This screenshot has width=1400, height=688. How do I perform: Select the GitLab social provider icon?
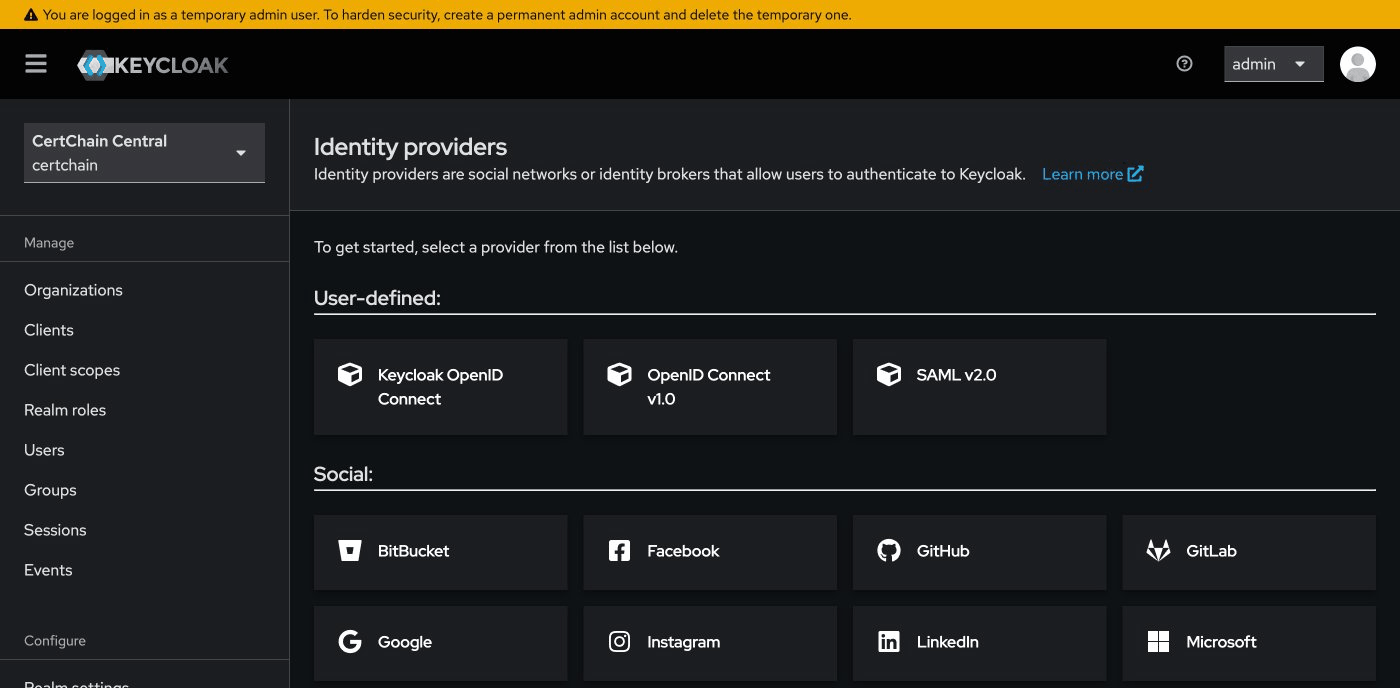tap(1158, 550)
